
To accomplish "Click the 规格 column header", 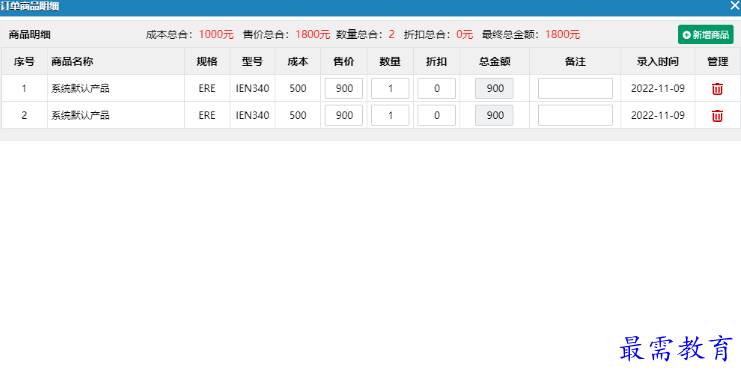I will click(x=207, y=61).
